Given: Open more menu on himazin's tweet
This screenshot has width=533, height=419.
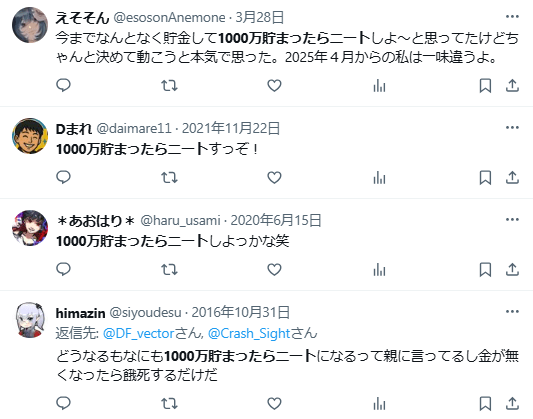Looking at the screenshot, I should point(512,311).
